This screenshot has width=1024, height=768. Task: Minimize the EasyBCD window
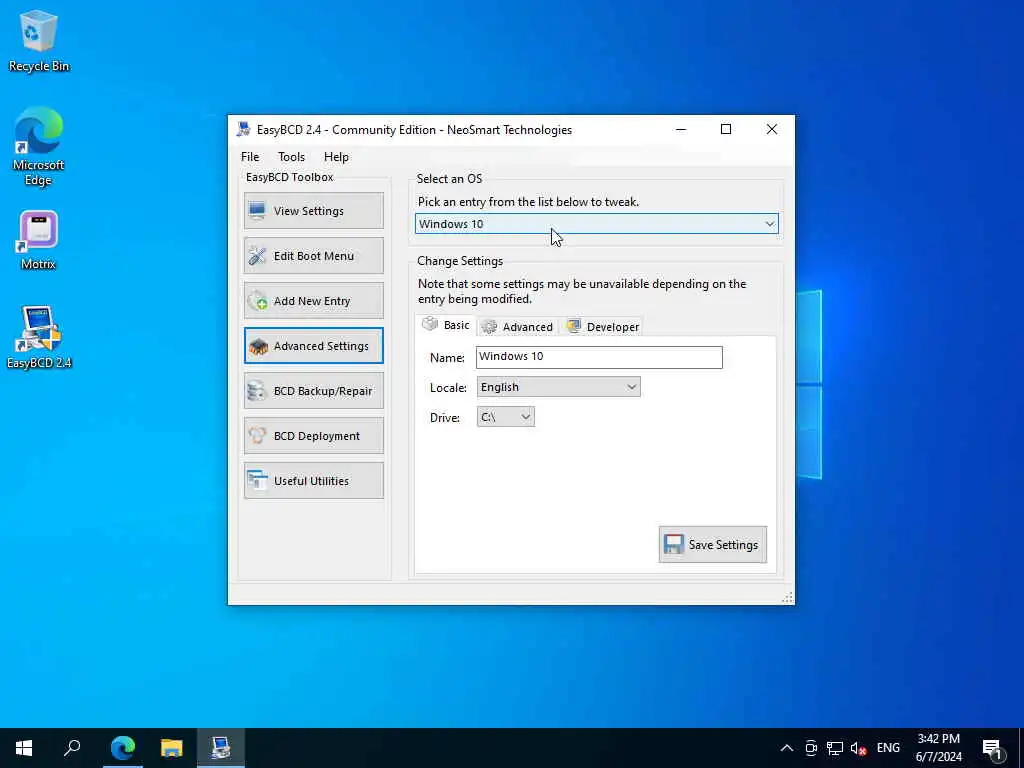point(681,129)
